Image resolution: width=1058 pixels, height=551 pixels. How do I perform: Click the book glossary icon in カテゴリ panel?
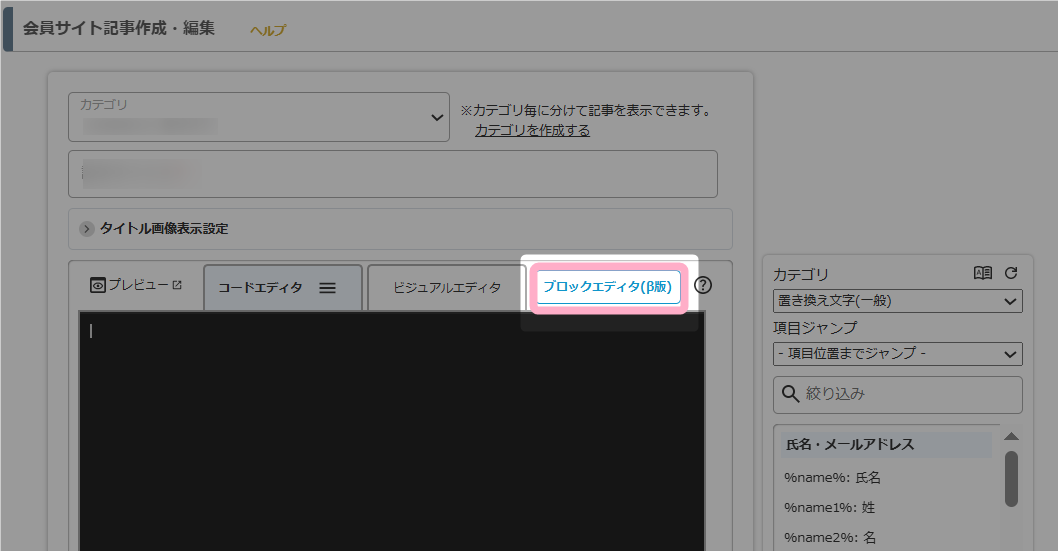tap(983, 273)
